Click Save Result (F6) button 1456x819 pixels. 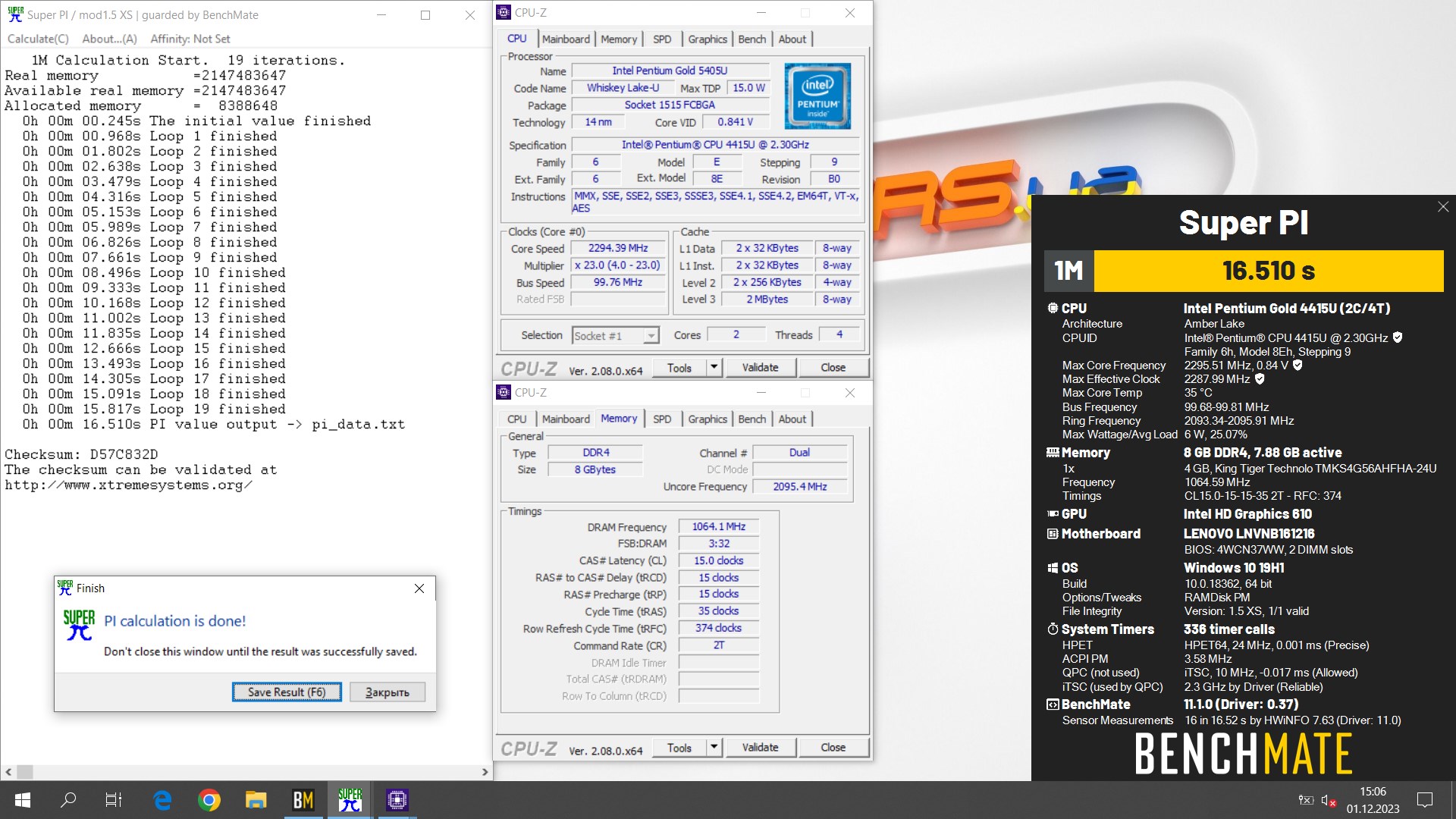(287, 692)
